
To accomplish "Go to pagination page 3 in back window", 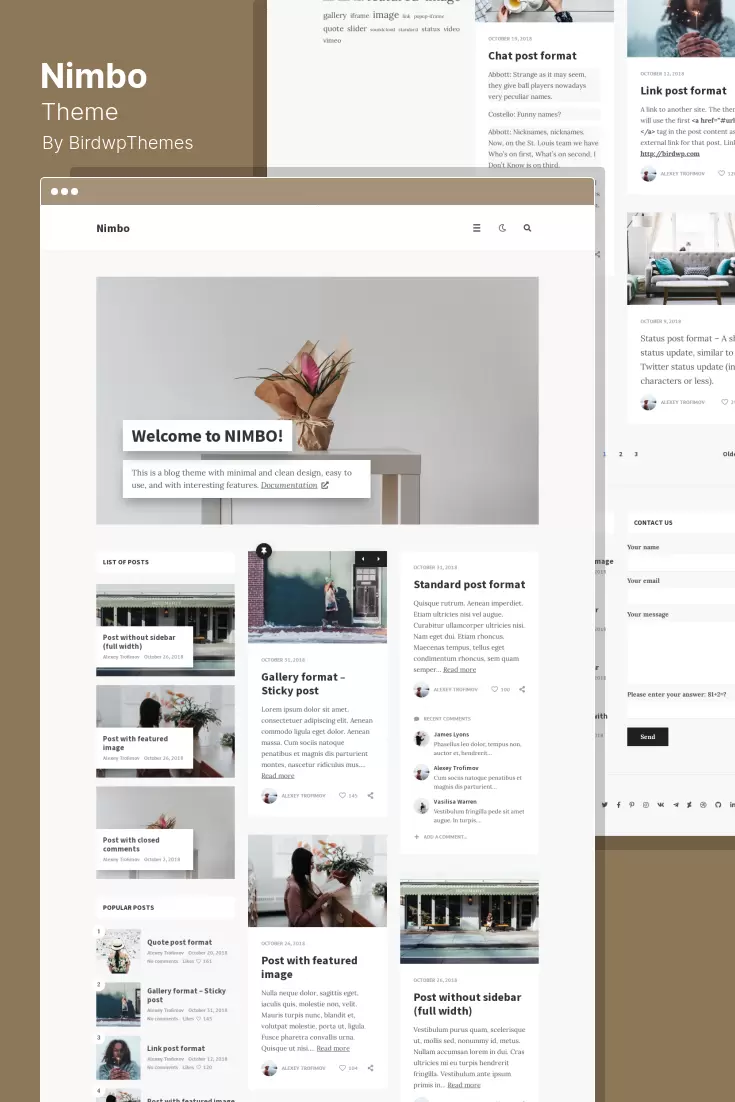I will (x=636, y=454).
